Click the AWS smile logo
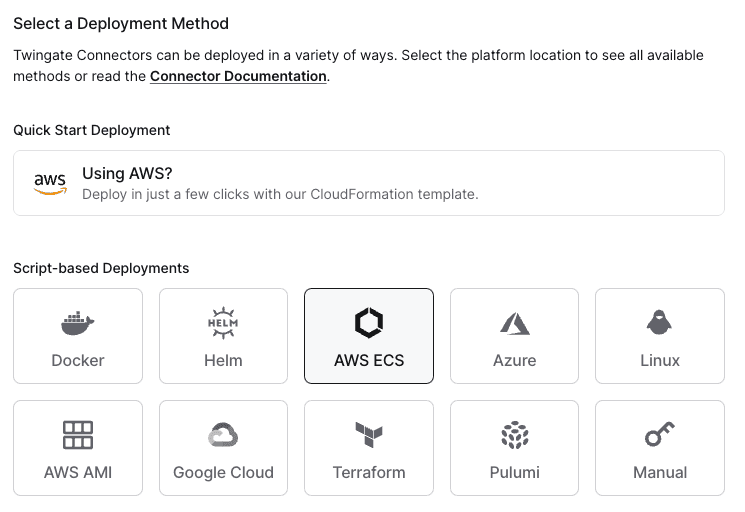 (x=50, y=184)
